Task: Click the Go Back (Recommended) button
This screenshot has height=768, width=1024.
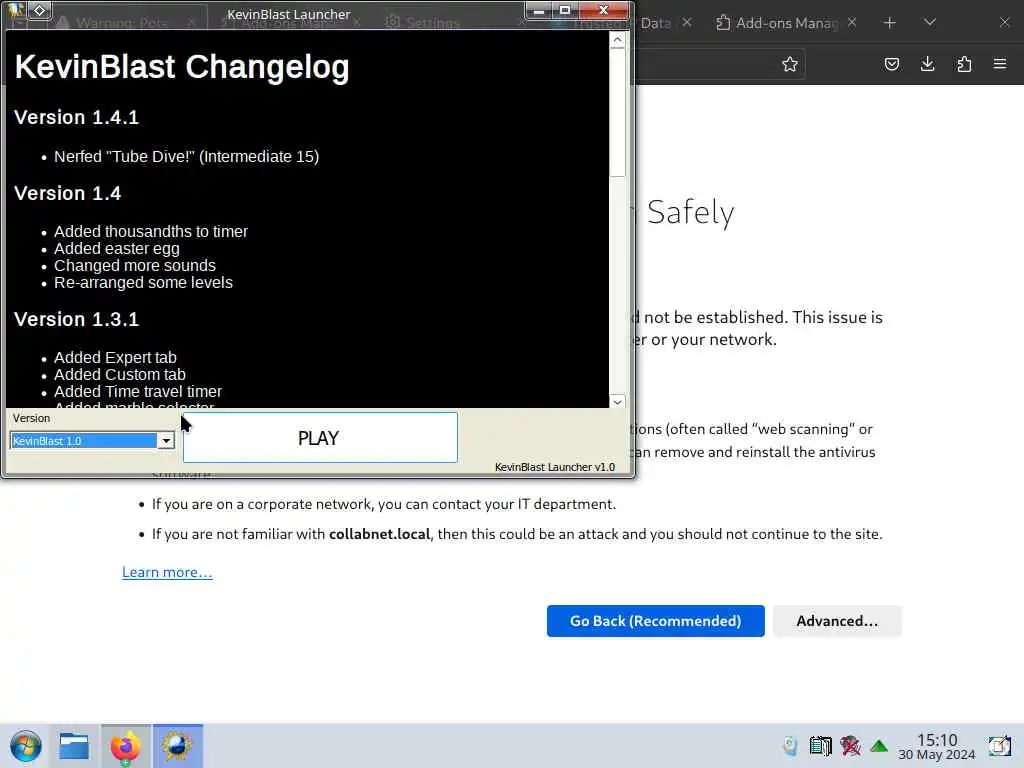Action: [656, 620]
